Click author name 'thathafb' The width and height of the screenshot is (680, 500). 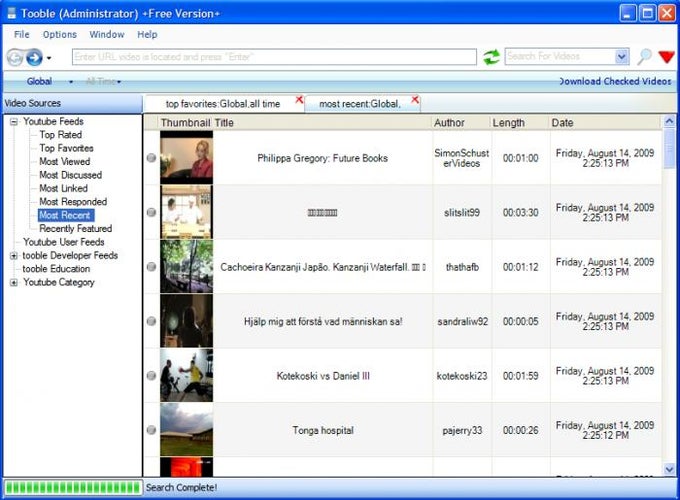462,267
